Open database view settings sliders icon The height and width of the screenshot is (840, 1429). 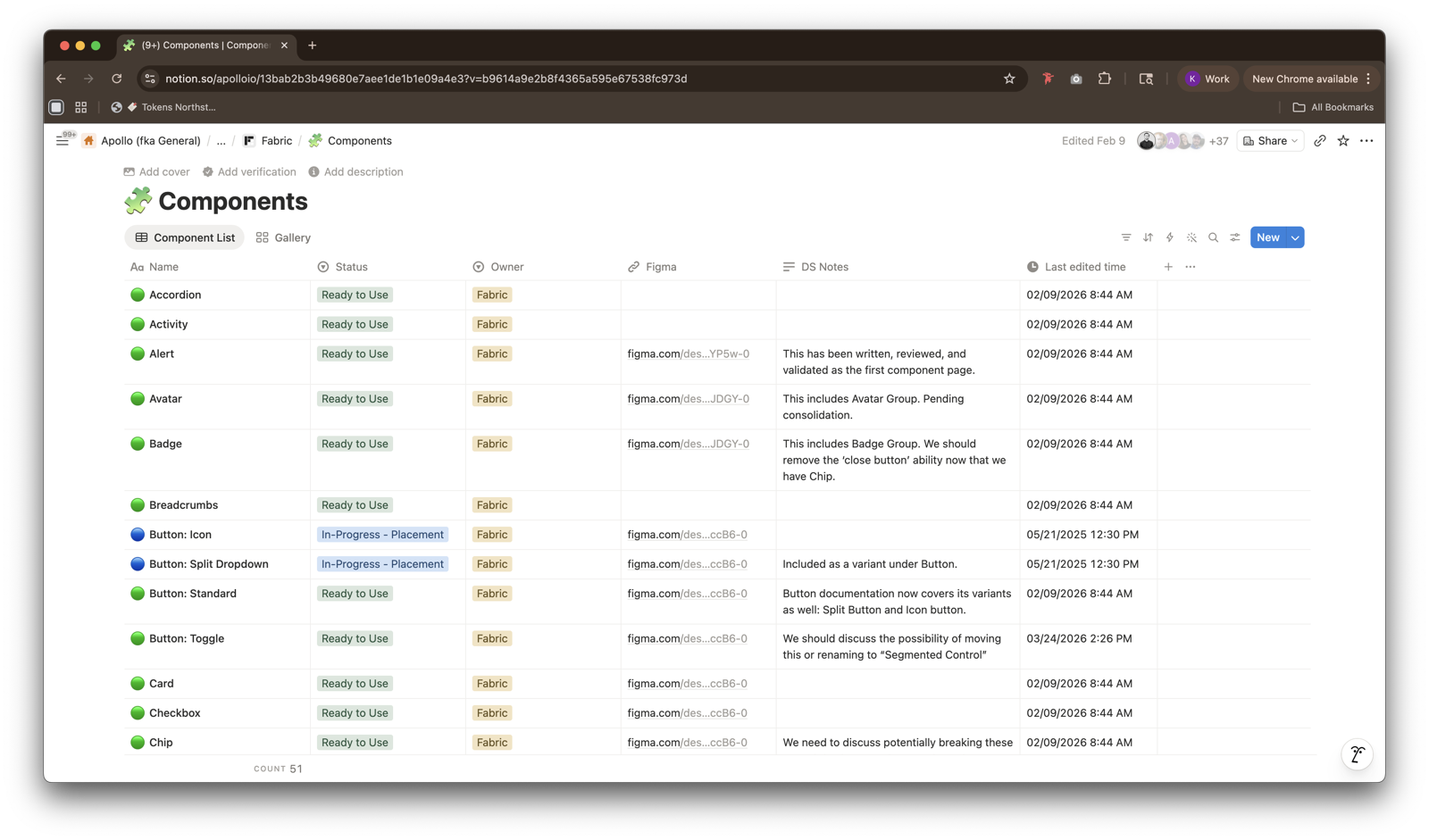[x=1235, y=237]
